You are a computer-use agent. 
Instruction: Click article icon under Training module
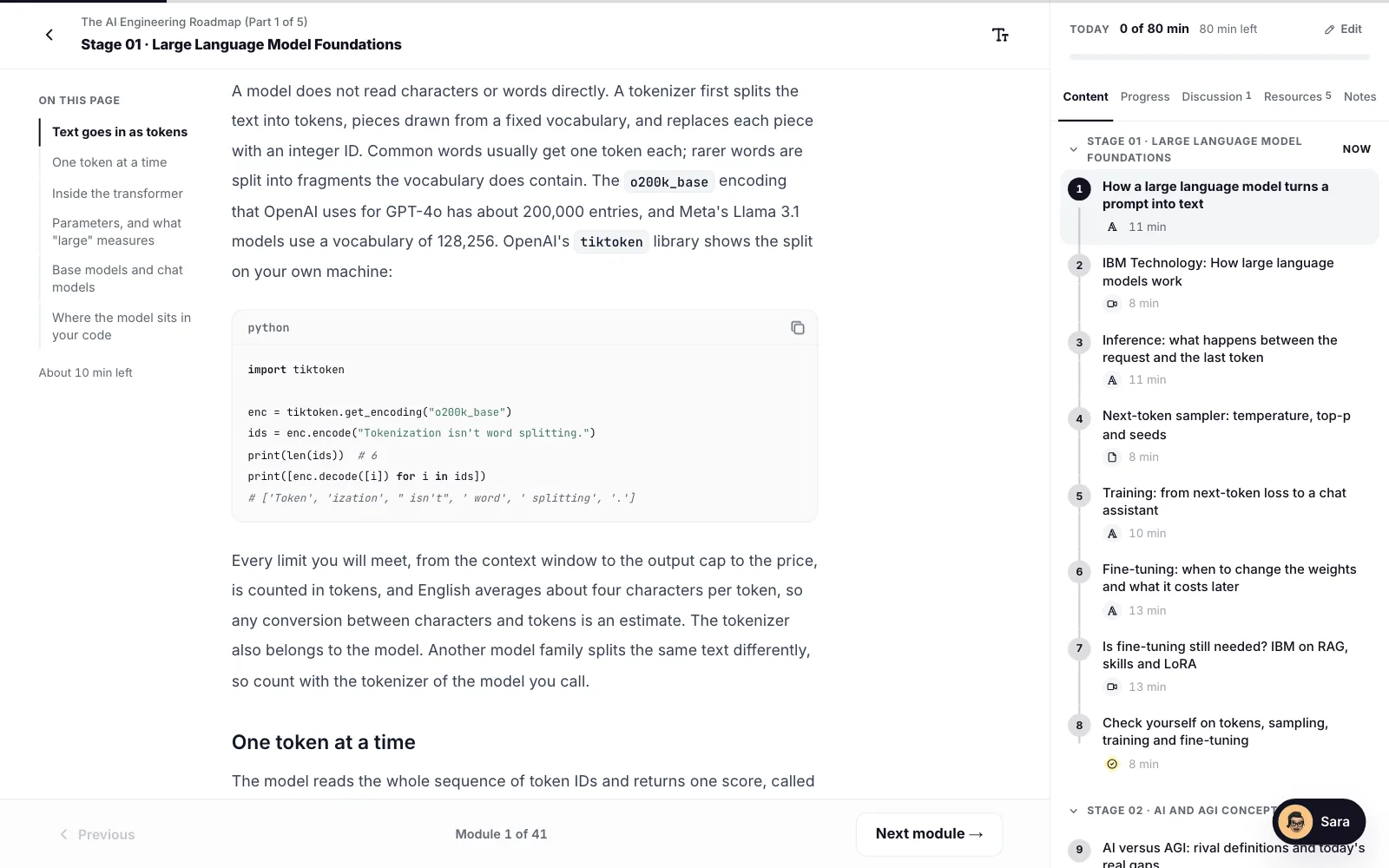point(1112,533)
